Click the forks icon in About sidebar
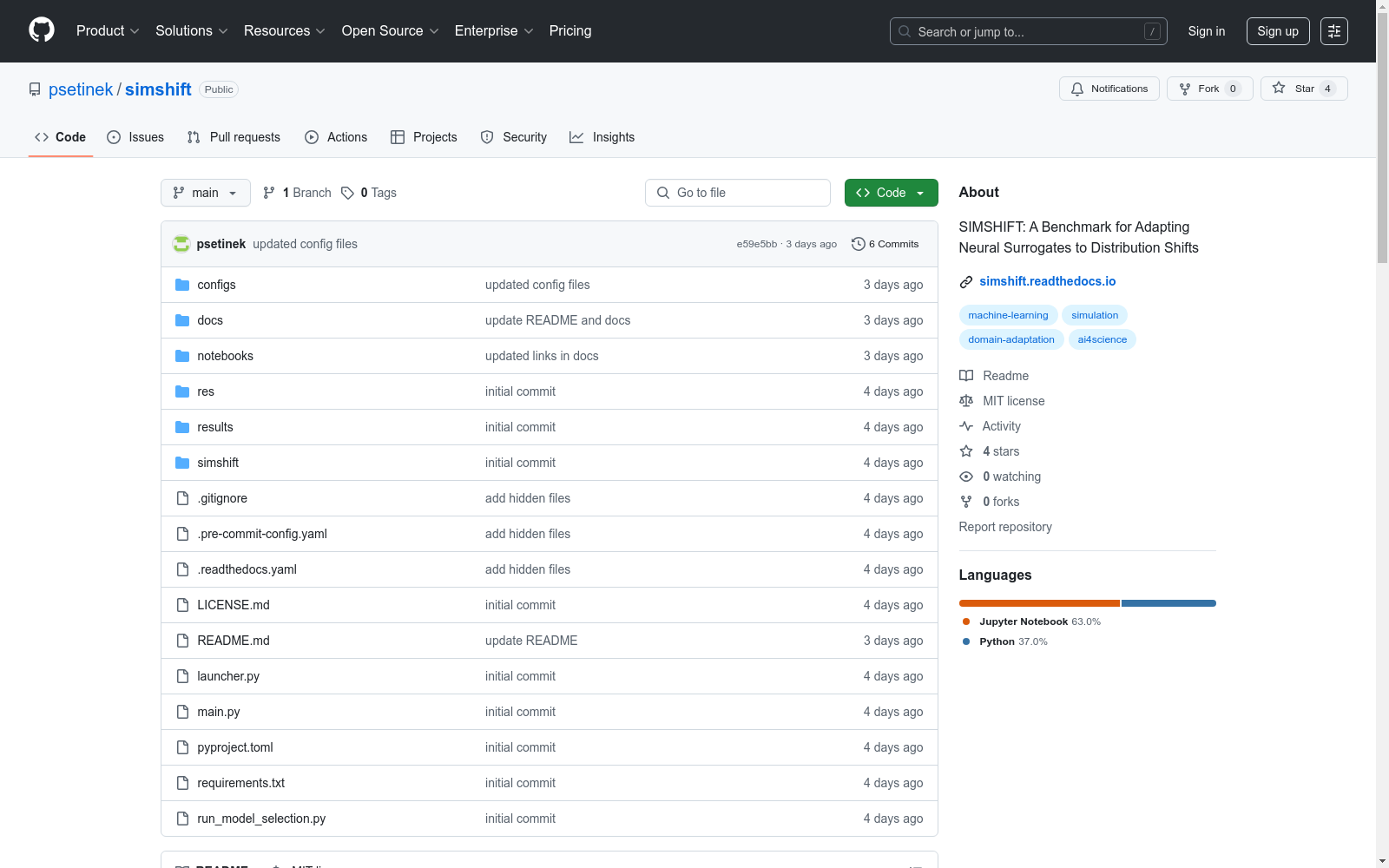The image size is (1389, 868). pos(966,502)
